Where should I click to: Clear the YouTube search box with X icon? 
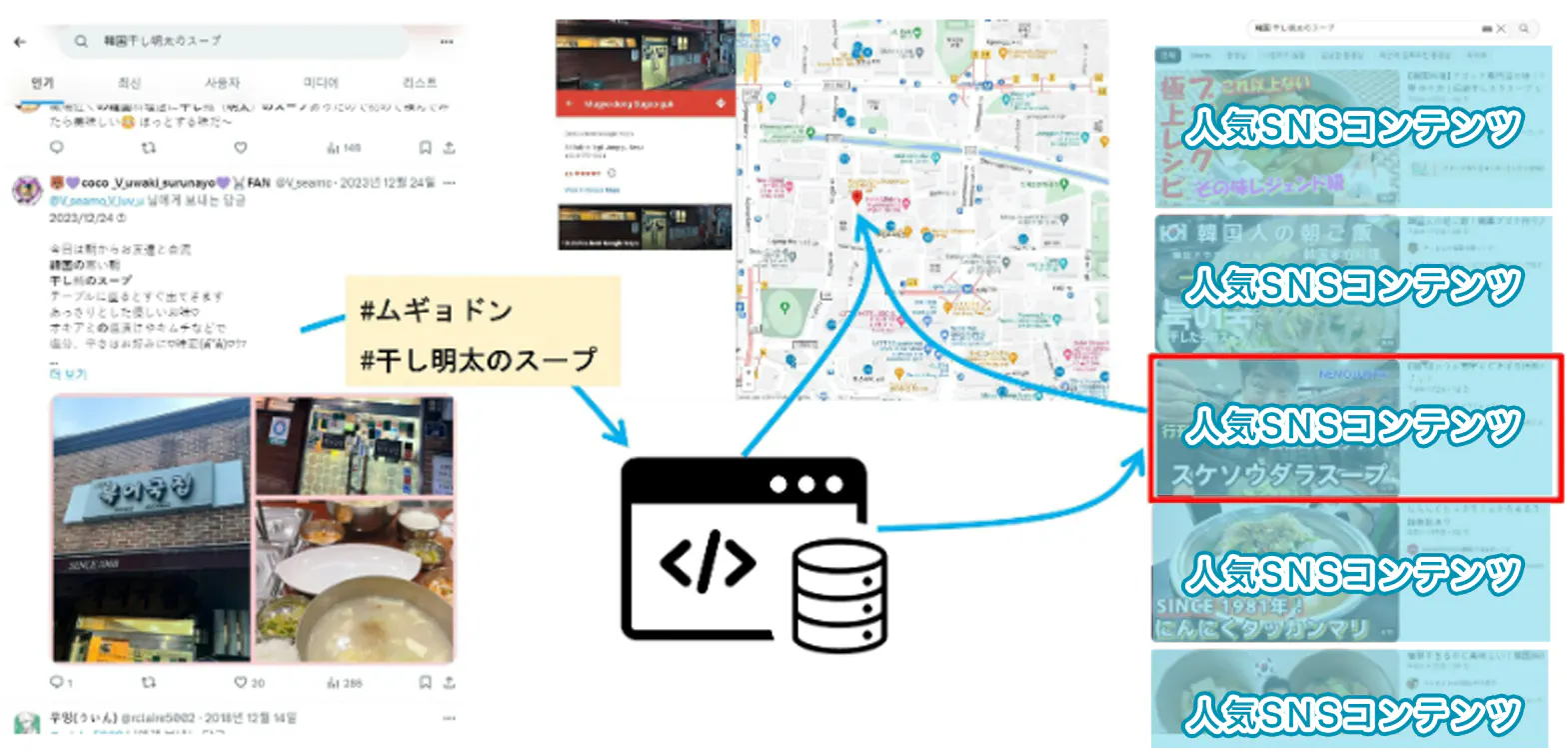click(1500, 29)
